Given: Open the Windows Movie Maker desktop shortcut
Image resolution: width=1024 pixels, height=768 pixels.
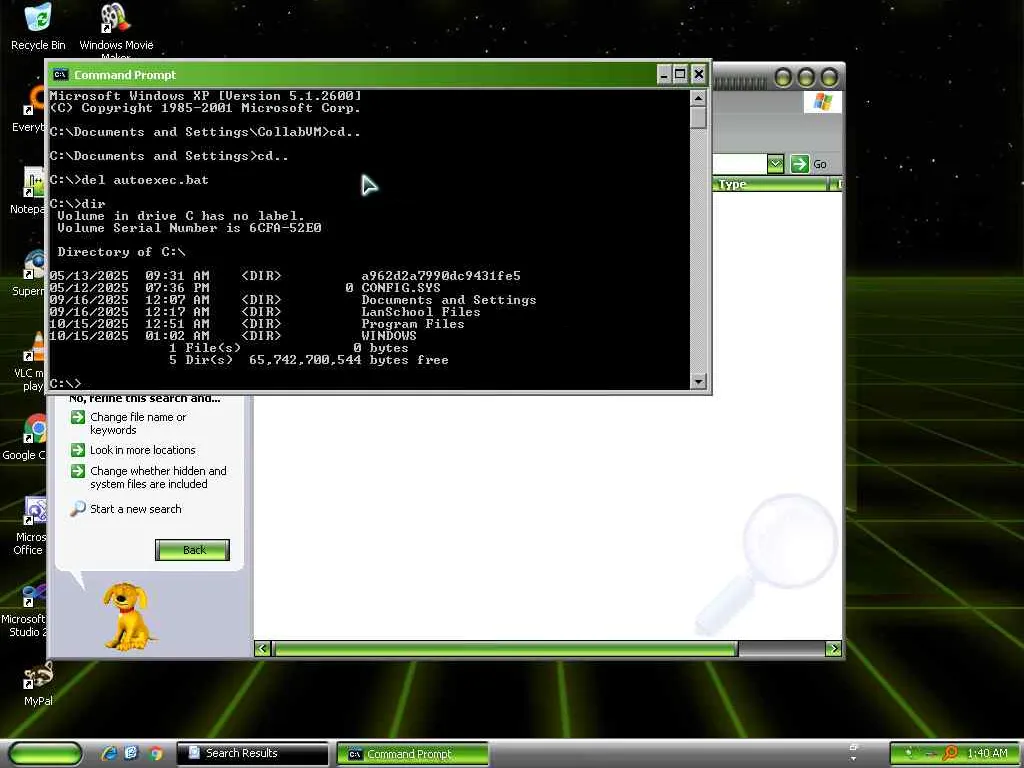Looking at the screenshot, I should click(x=116, y=29).
